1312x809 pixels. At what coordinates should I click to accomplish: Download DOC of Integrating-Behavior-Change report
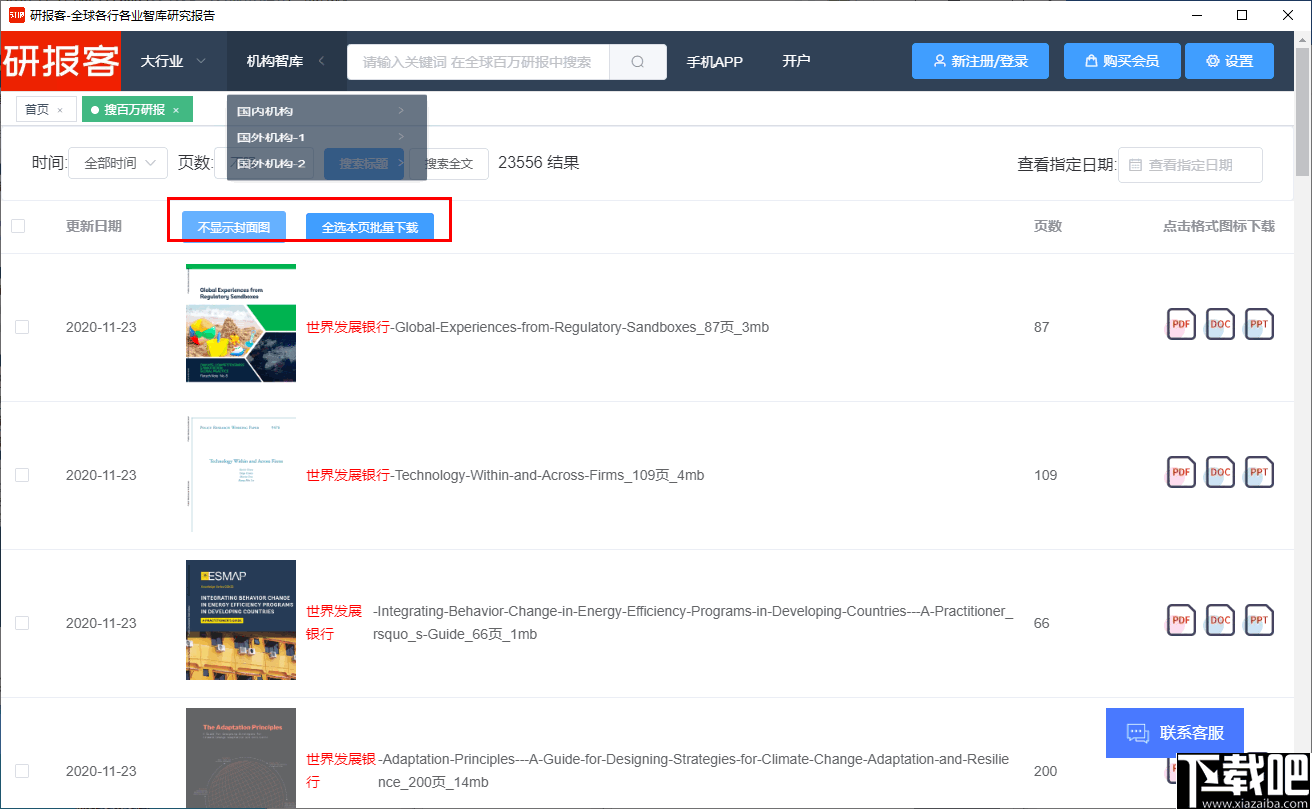tap(1220, 620)
